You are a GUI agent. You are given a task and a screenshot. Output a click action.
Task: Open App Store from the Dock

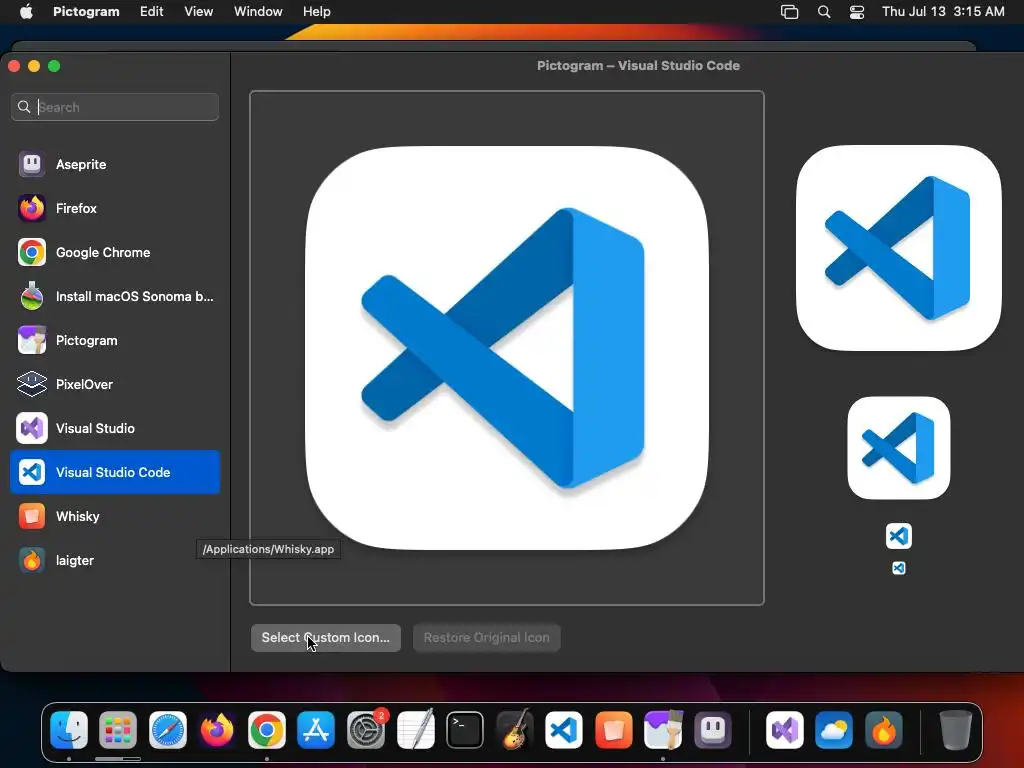point(316,729)
